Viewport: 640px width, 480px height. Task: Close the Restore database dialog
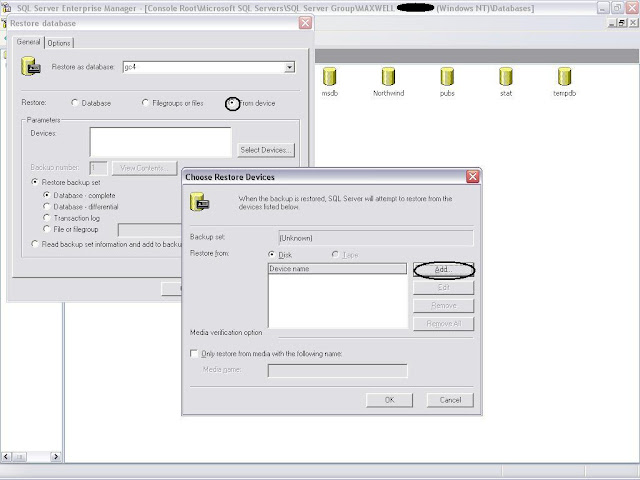pos(305,23)
